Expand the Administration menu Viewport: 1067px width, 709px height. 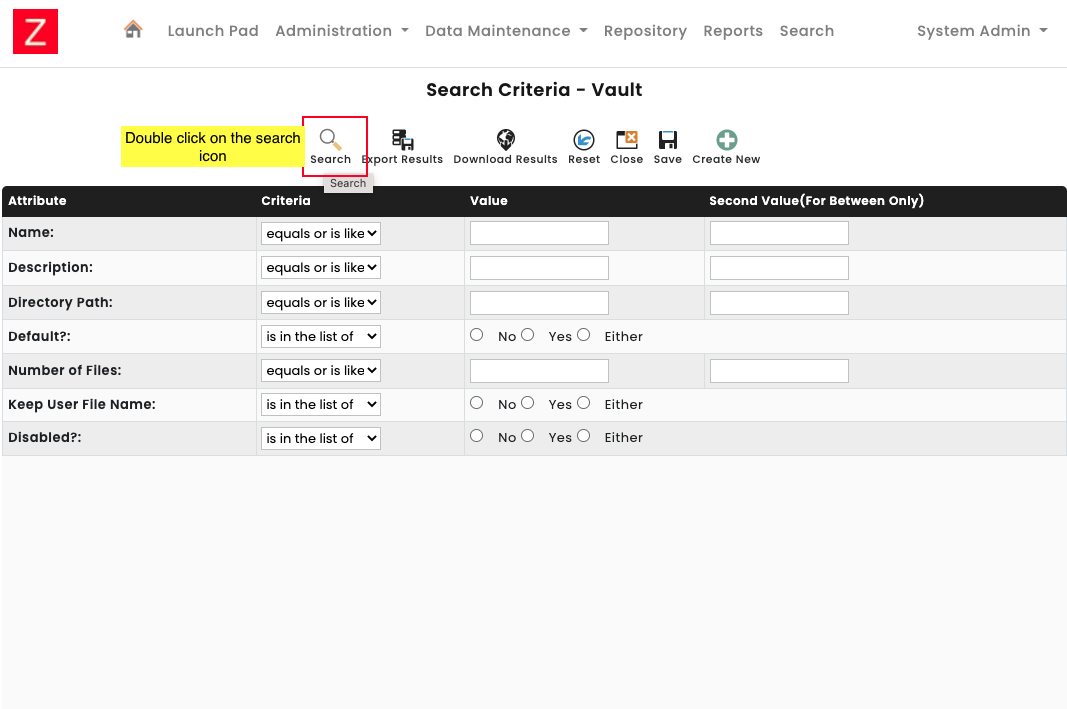[342, 31]
